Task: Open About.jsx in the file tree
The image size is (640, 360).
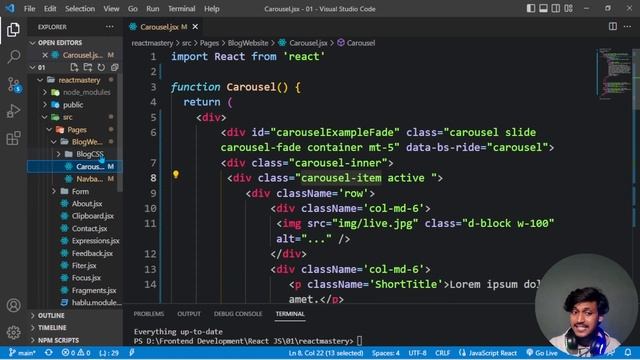Action: coord(87,204)
